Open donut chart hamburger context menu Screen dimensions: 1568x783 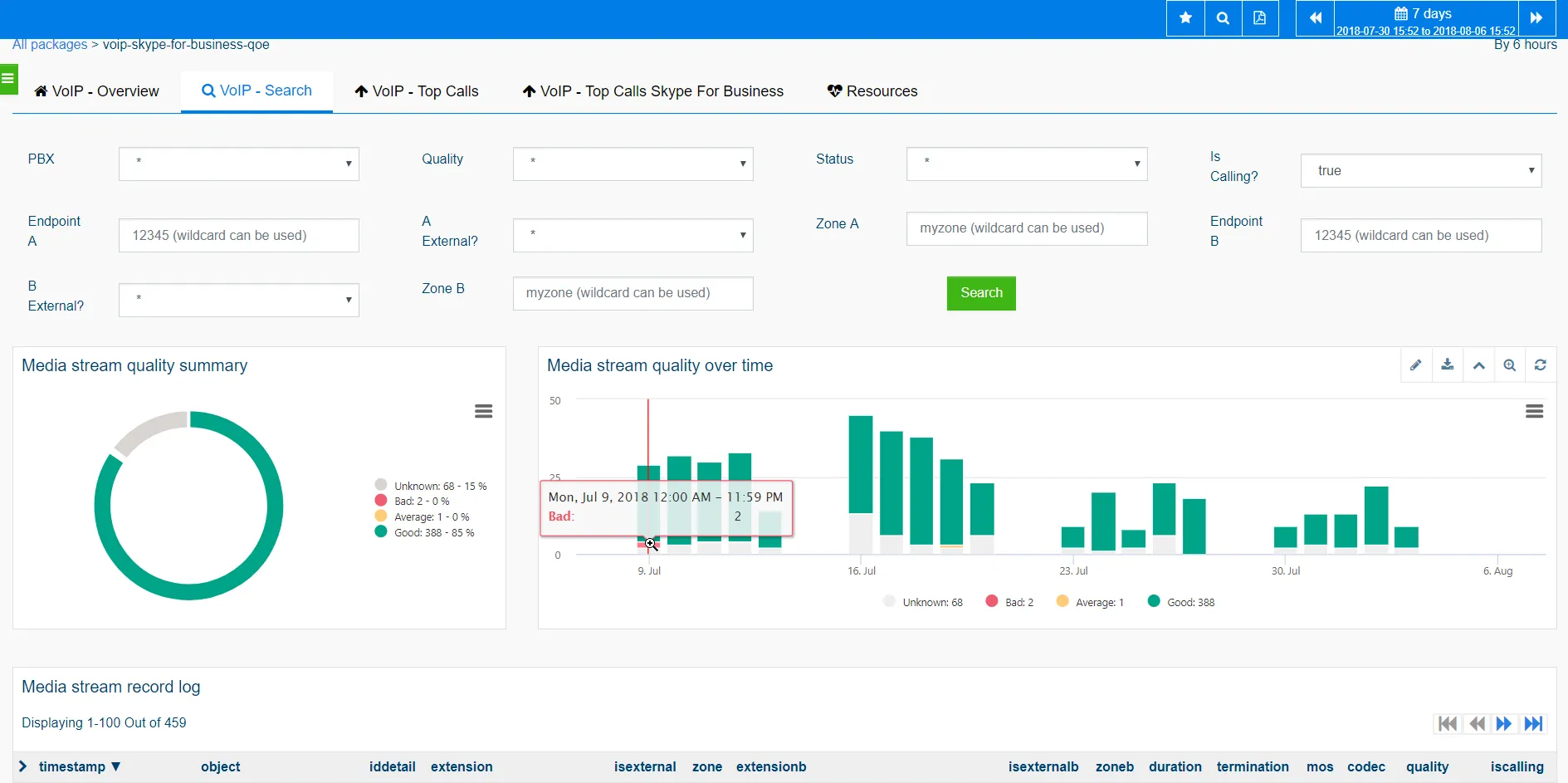click(x=483, y=412)
